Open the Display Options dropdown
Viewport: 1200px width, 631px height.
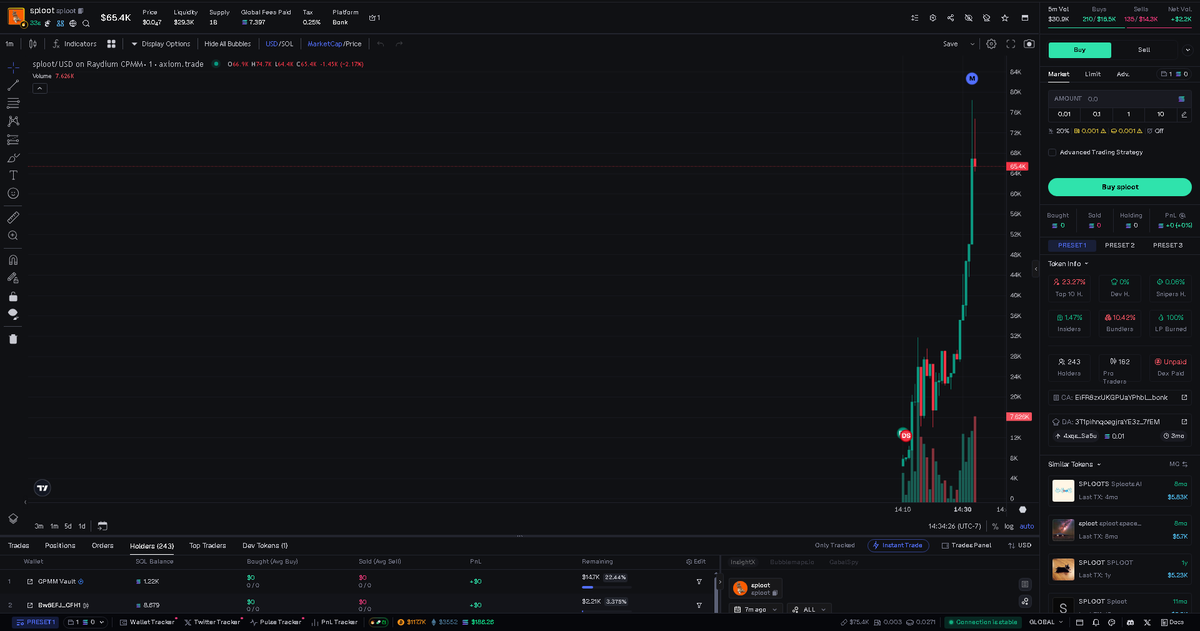point(161,44)
